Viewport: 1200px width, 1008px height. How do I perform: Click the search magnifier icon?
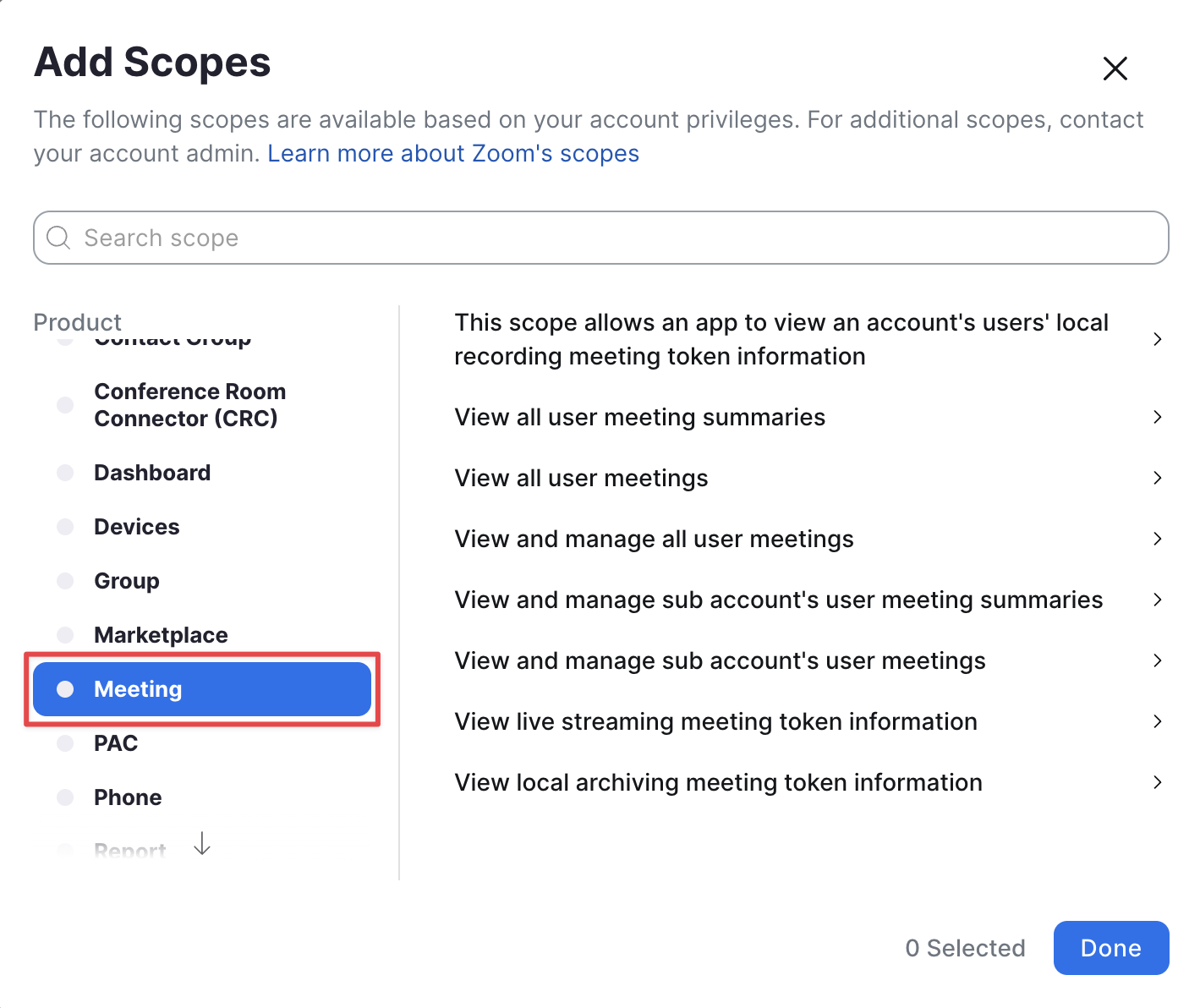tap(58, 238)
